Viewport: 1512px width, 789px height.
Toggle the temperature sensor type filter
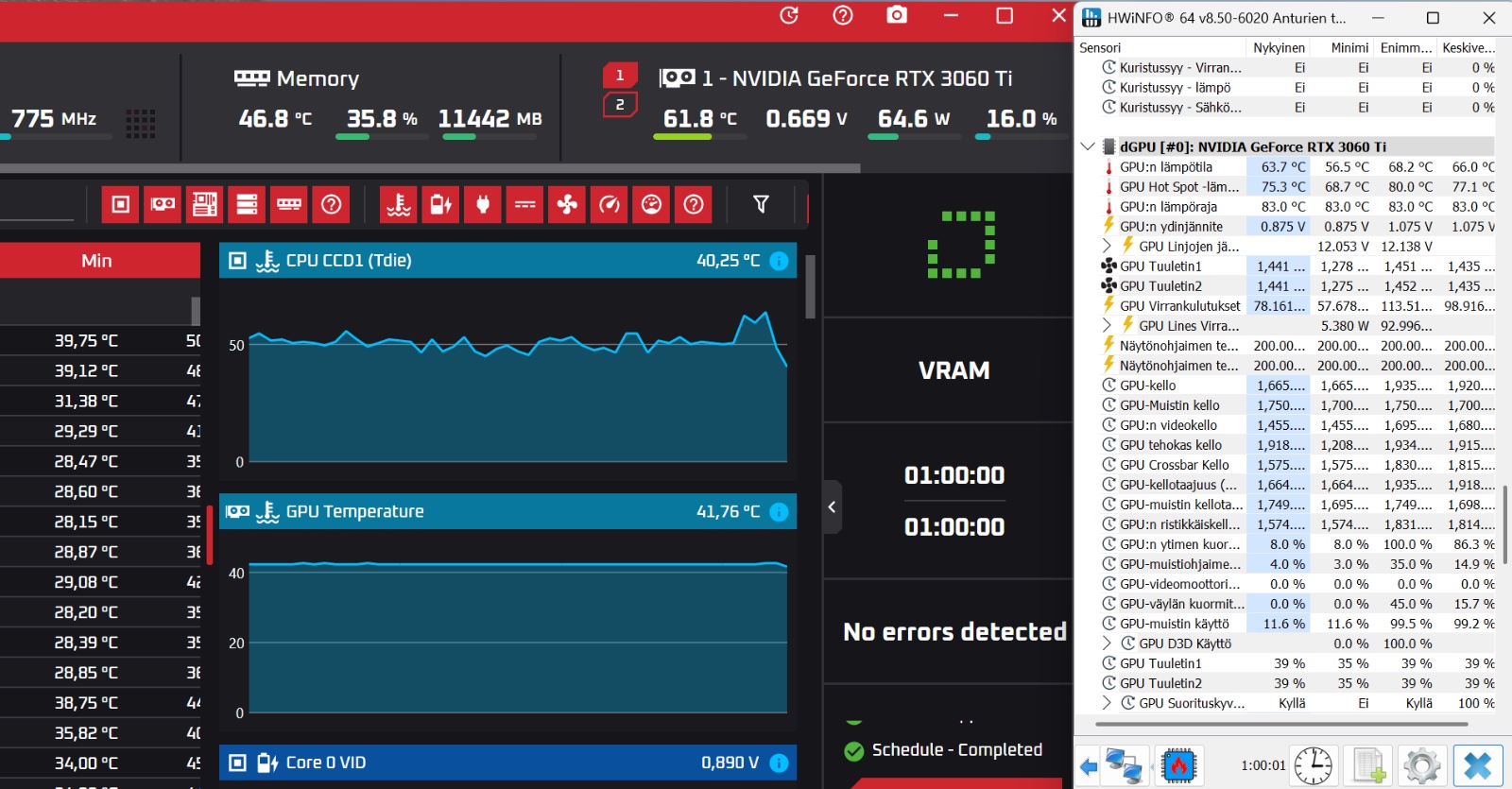coord(399,204)
